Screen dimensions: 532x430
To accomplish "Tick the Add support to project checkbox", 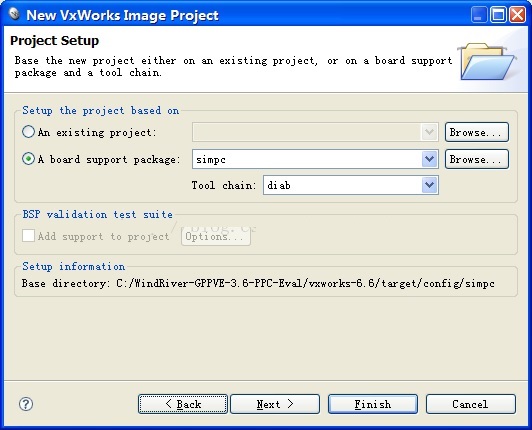I will pyautogui.click(x=28, y=236).
